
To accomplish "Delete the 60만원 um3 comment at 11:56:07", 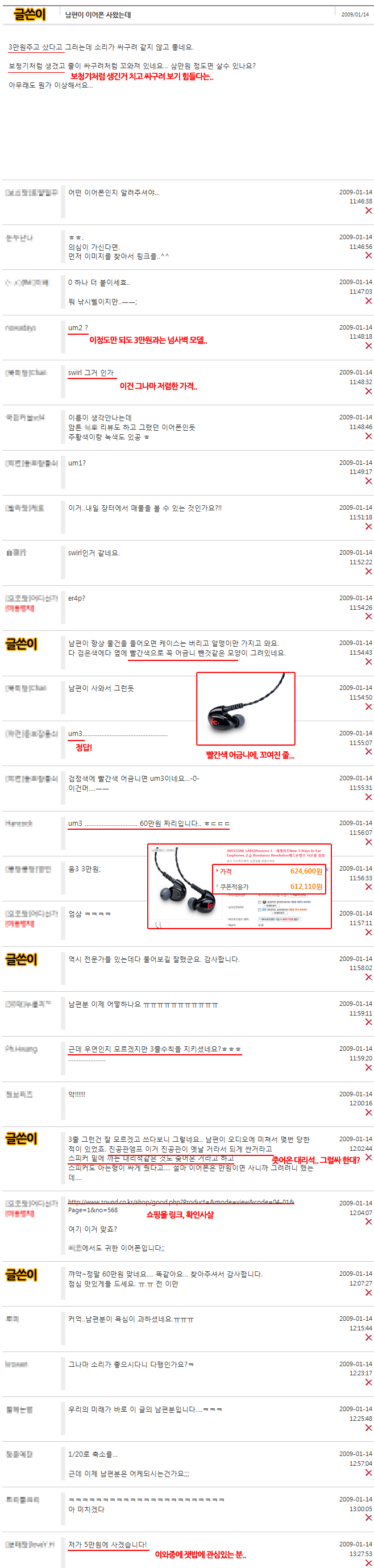I will (x=368, y=842).
